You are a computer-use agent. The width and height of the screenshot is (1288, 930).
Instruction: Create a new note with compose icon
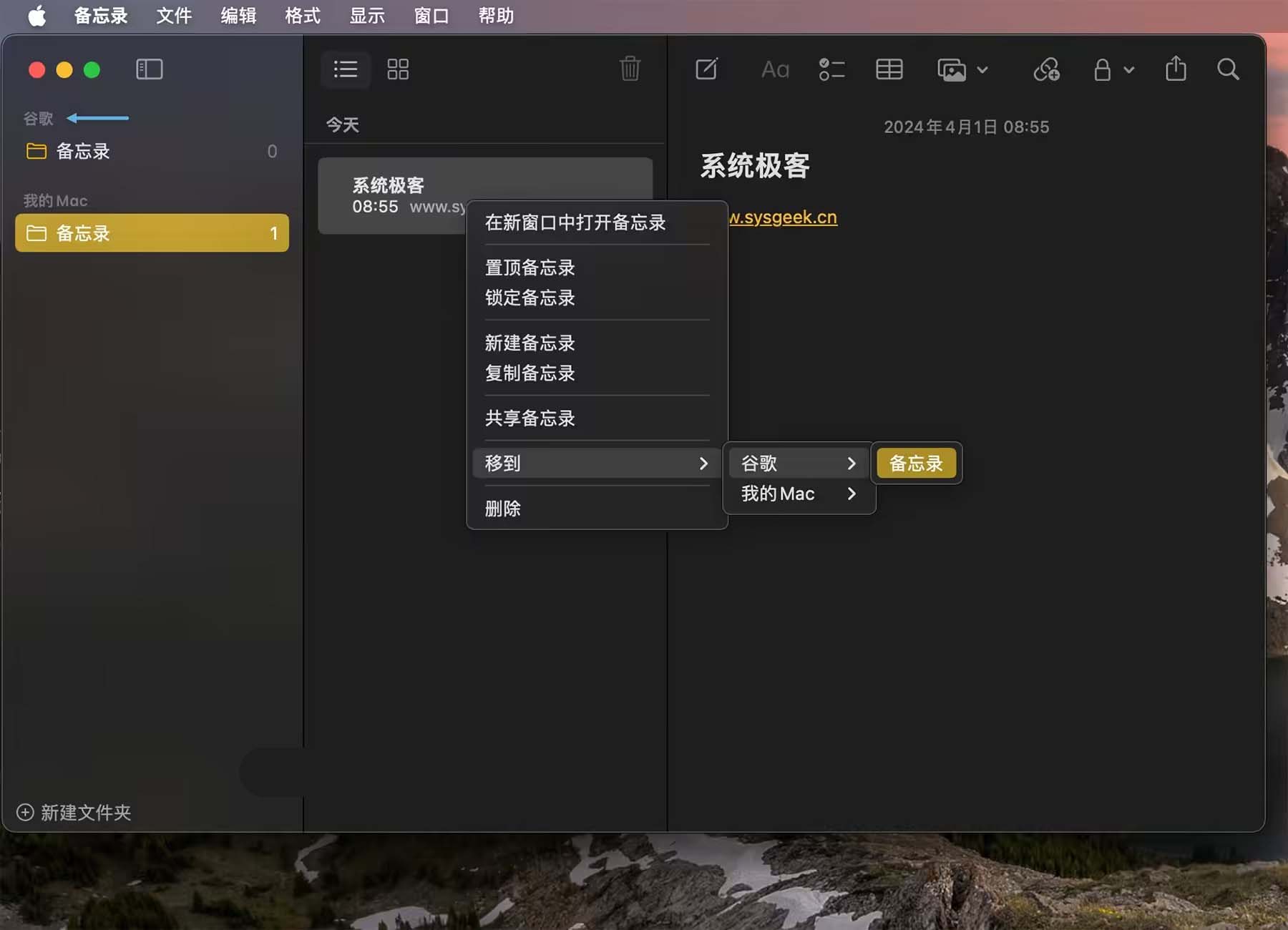[x=706, y=69]
